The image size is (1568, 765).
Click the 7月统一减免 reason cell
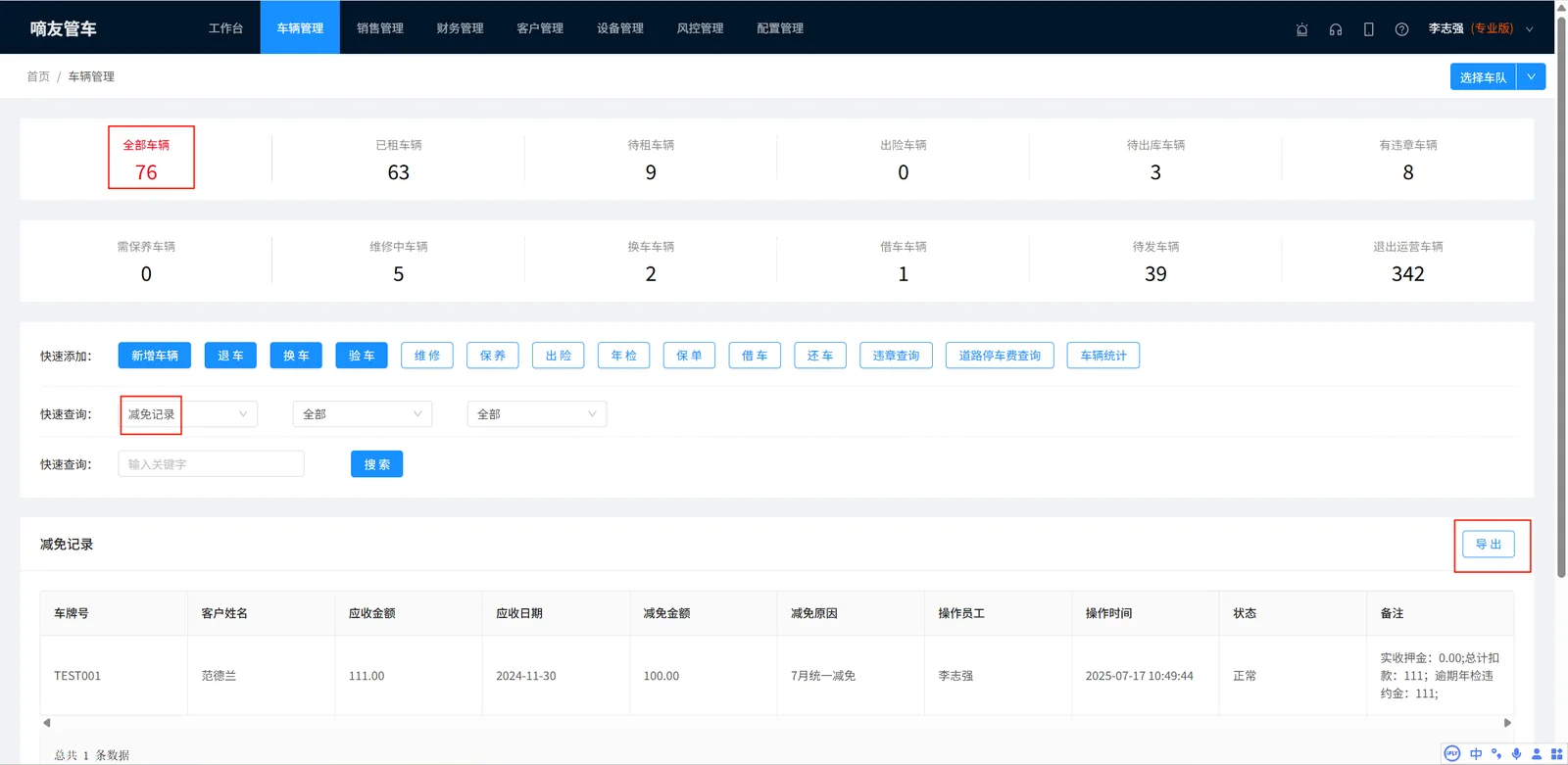851,676
